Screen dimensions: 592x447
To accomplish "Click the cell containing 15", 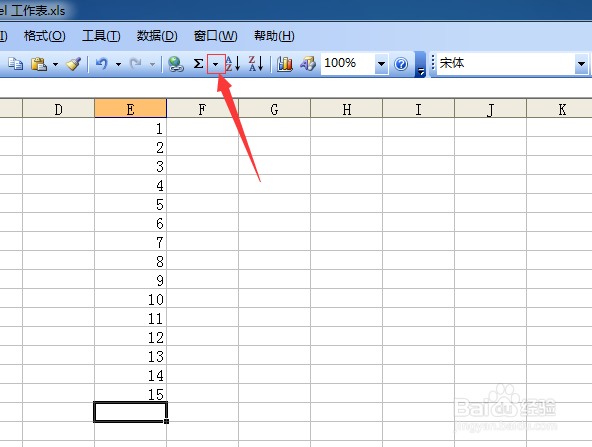I will (x=130, y=393).
